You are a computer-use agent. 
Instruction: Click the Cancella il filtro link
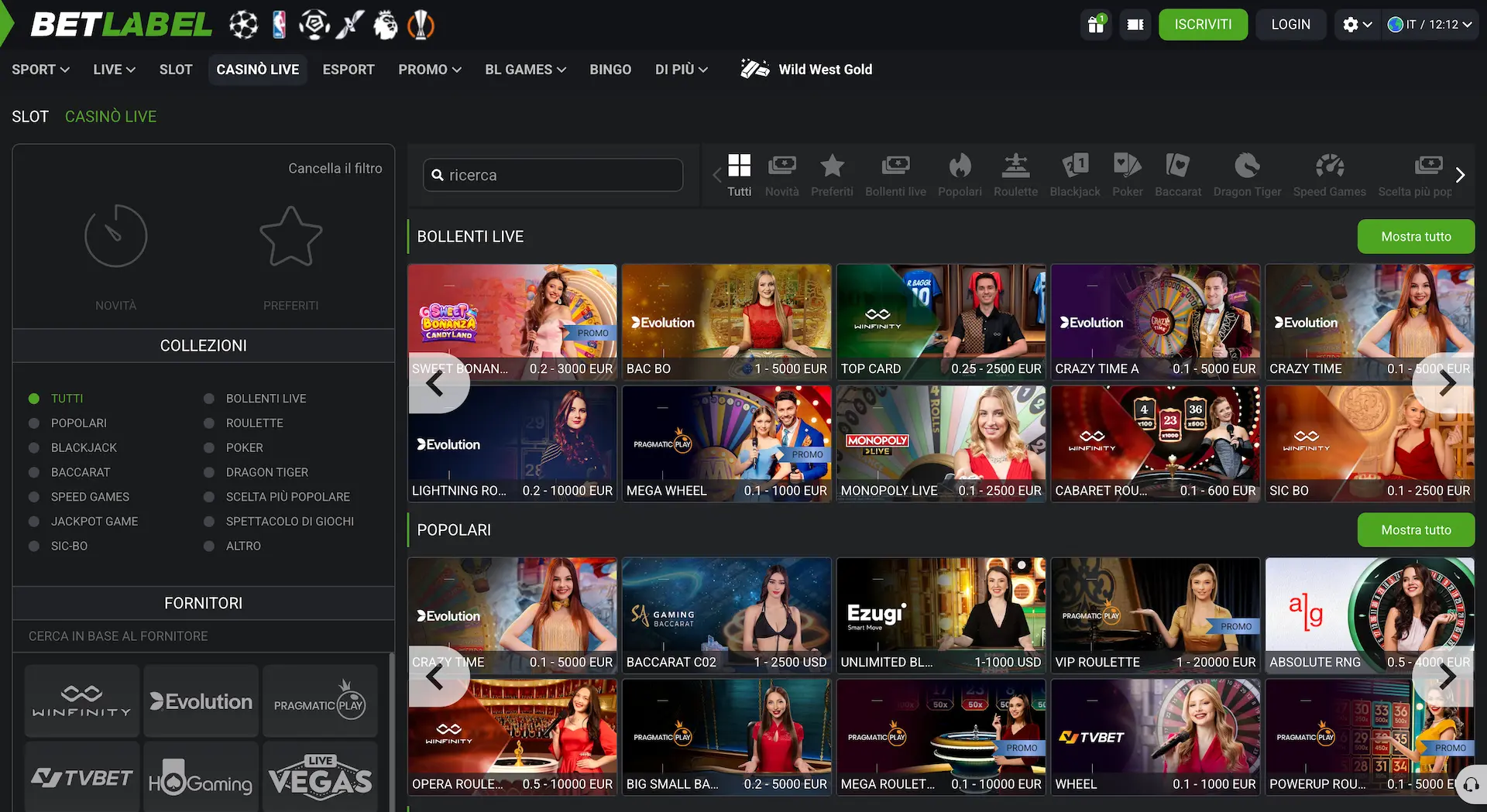pos(335,169)
